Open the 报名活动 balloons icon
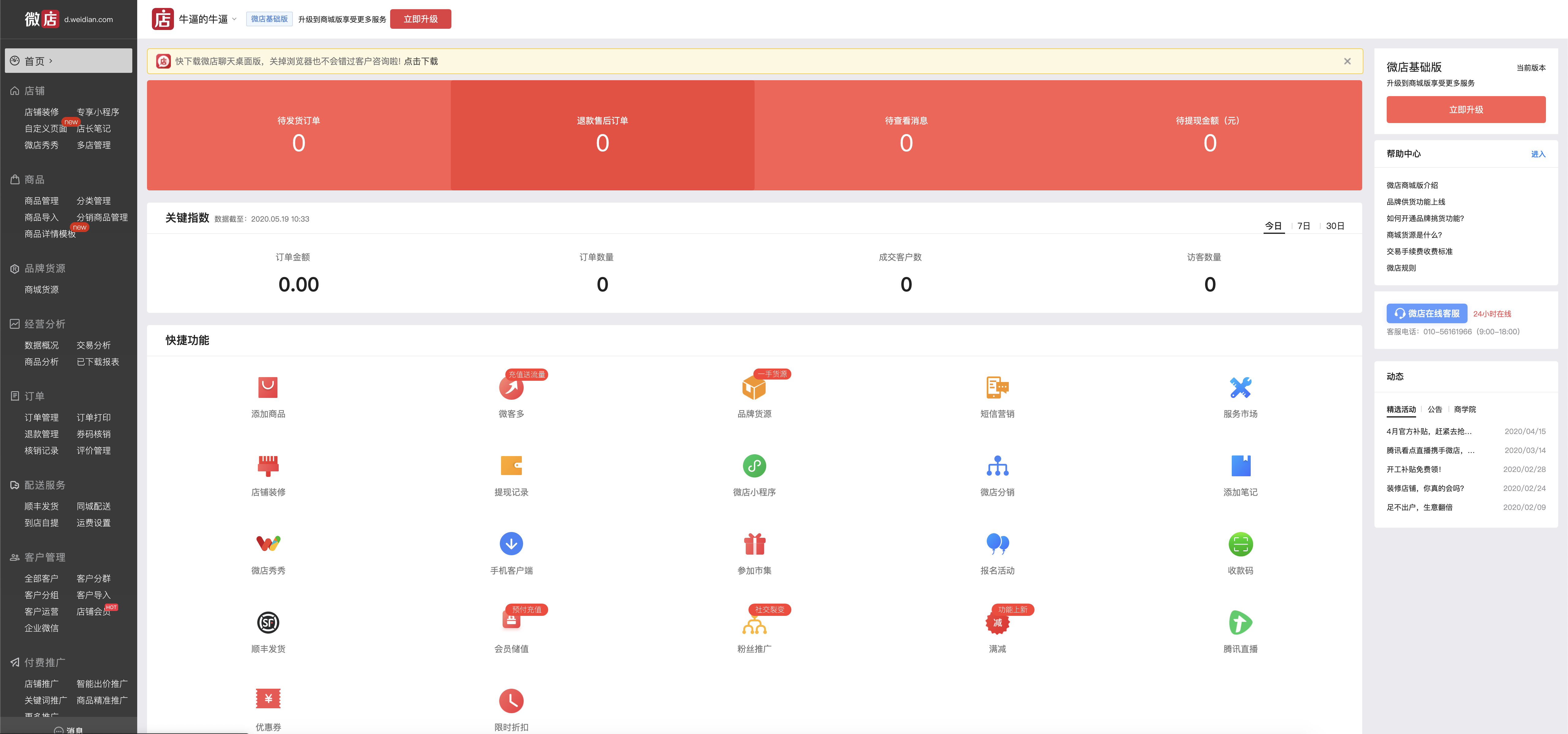Image resolution: width=1568 pixels, height=734 pixels. 997,544
